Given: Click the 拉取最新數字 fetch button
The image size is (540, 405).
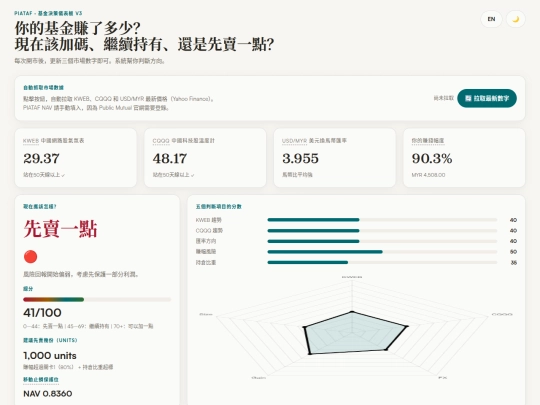Looking at the screenshot, I should [x=487, y=98].
